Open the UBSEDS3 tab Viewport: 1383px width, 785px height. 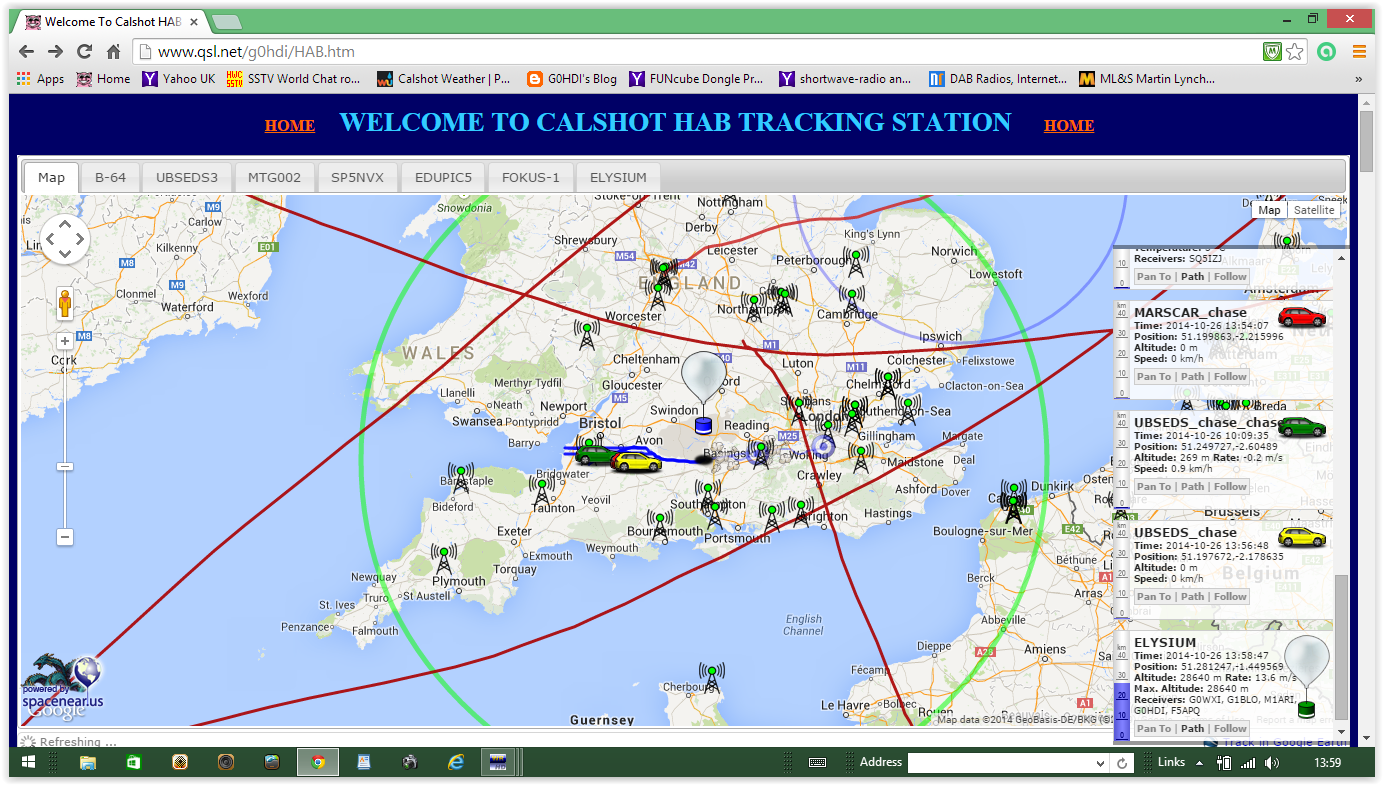click(x=187, y=177)
